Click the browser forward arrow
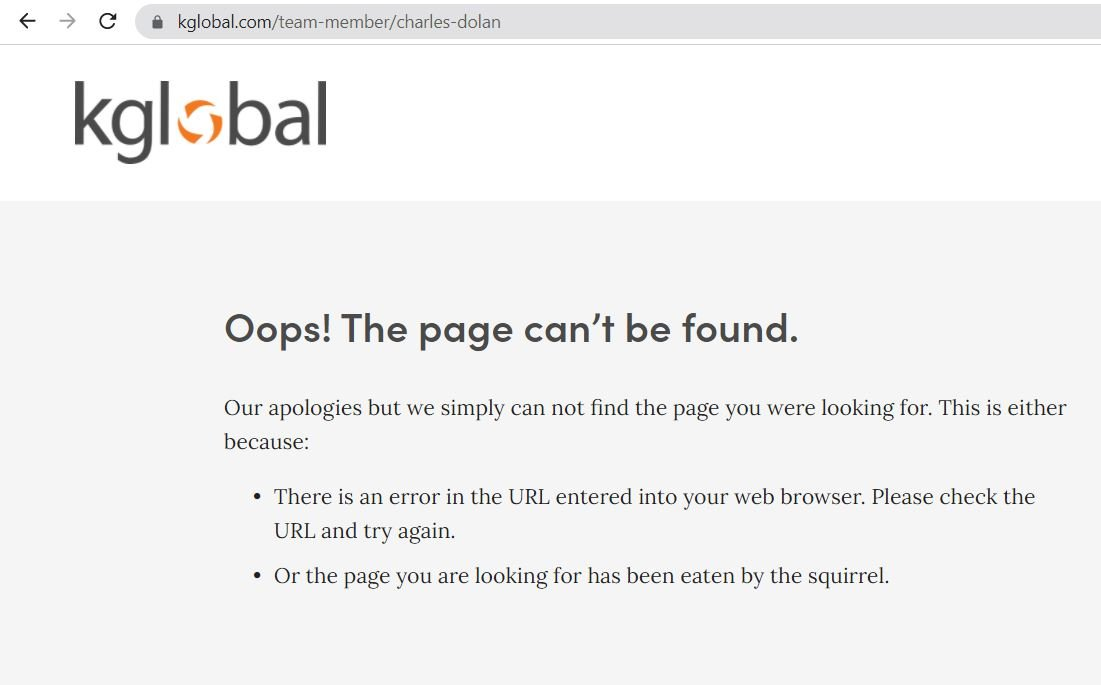This screenshot has height=685, width=1101. click(x=67, y=22)
